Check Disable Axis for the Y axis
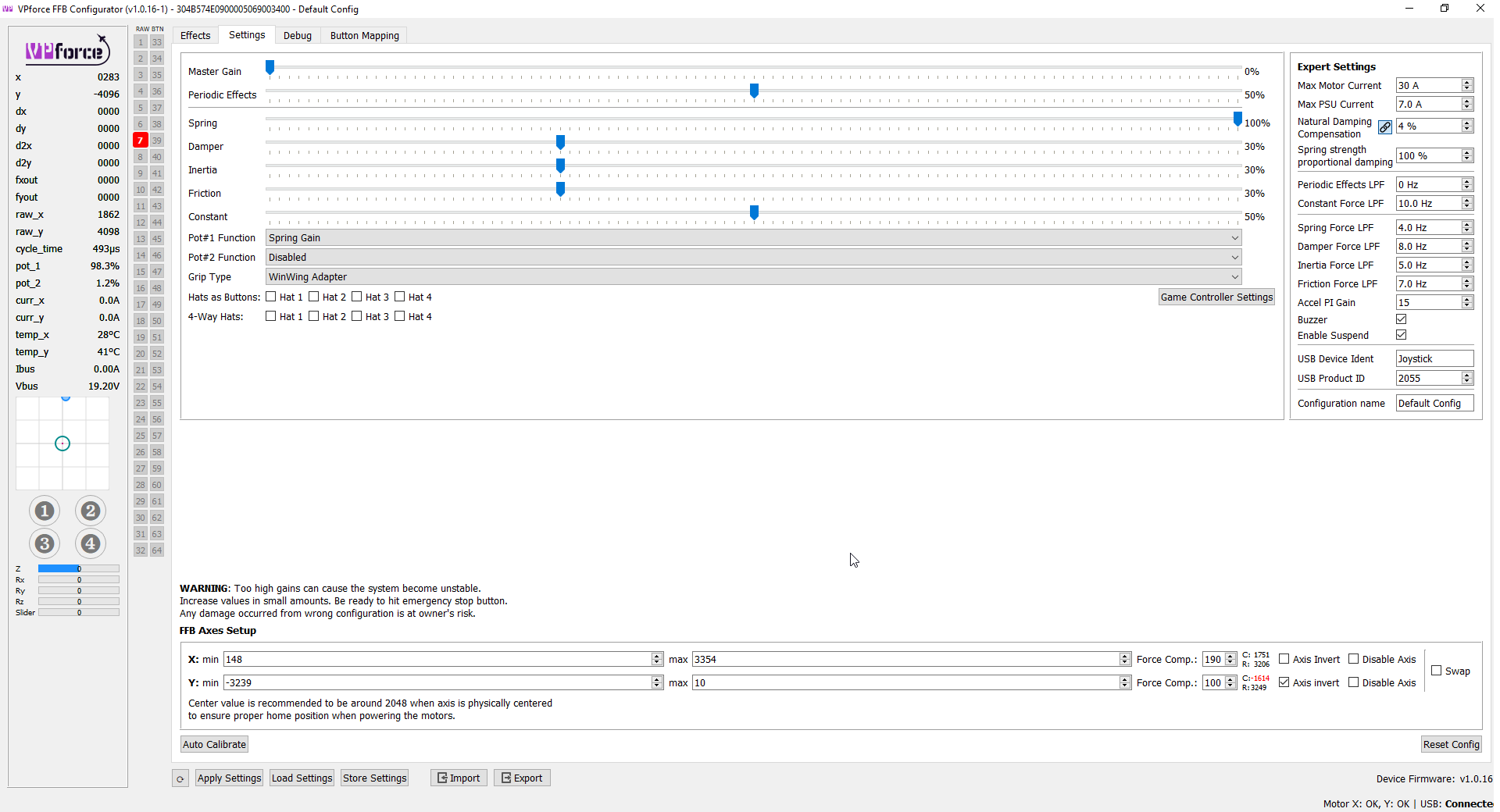The height and width of the screenshot is (812, 1500). click(1354, 682)
